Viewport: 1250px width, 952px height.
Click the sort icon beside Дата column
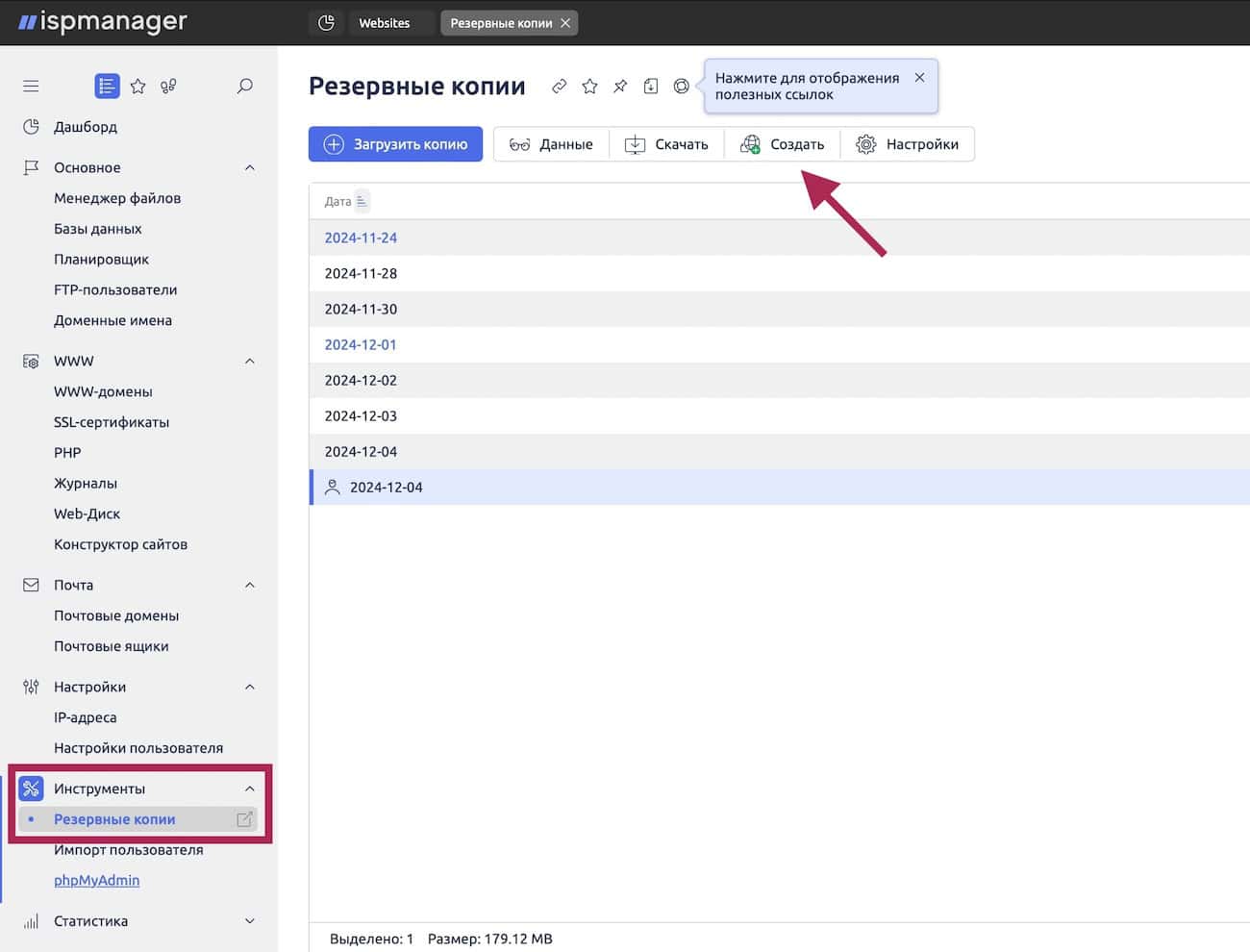pyautogui.click(x=362, y=201)
